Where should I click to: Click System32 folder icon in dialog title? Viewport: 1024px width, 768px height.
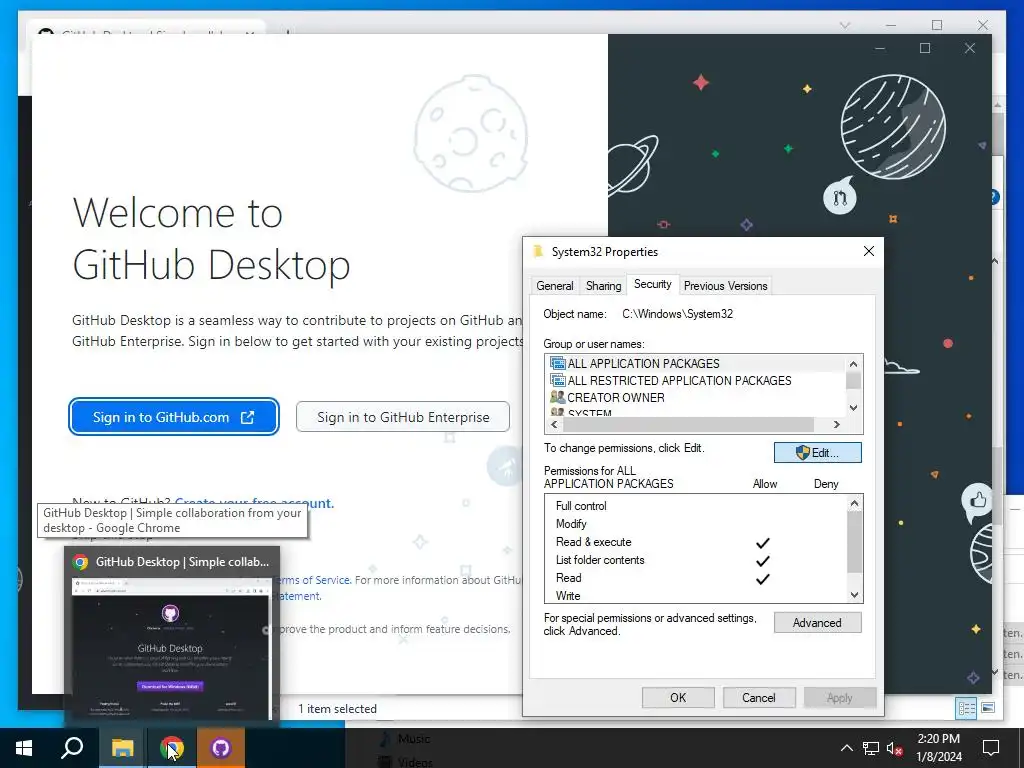538,251
